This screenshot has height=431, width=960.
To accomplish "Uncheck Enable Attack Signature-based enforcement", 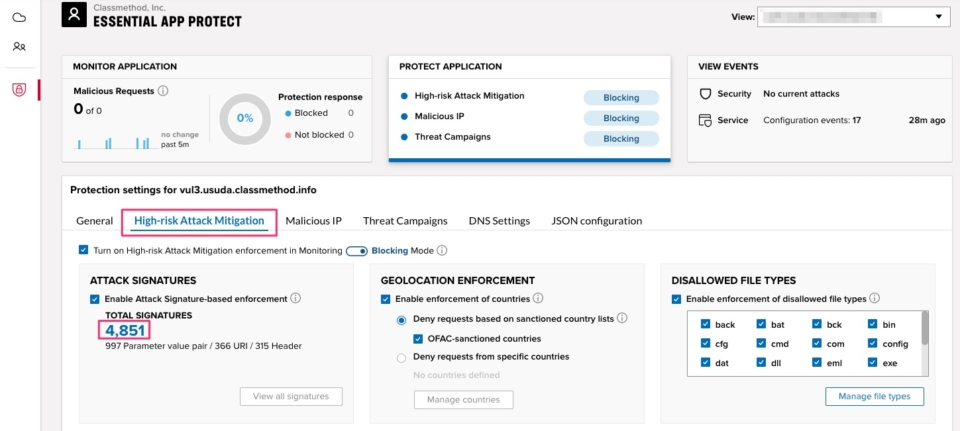I will 94,299.
